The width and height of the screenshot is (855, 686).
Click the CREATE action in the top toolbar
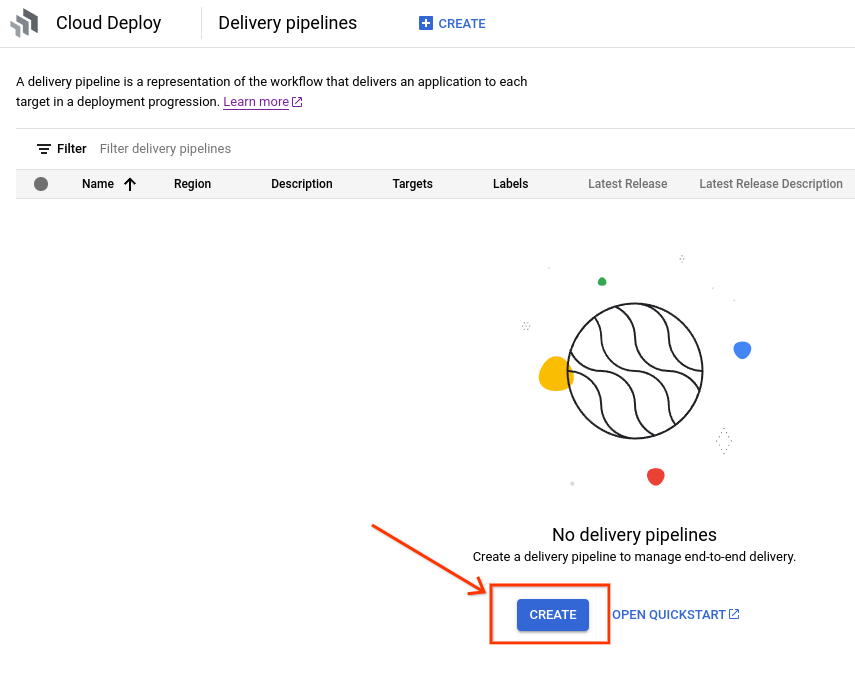click(453, 23)
